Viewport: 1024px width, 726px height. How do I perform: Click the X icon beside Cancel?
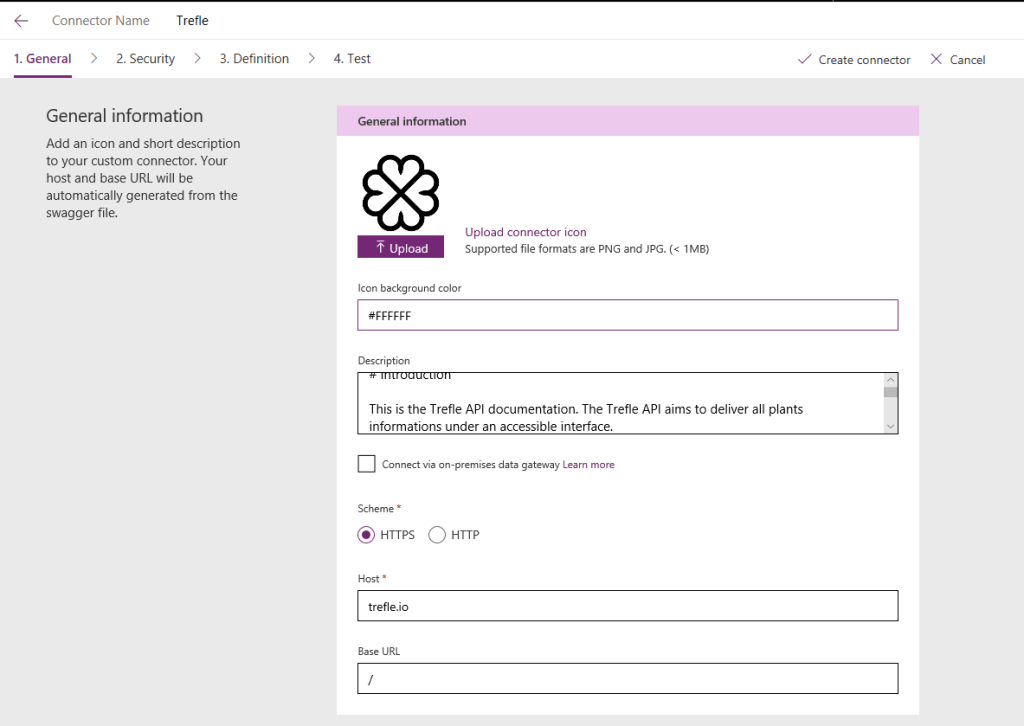click(936, 59)
